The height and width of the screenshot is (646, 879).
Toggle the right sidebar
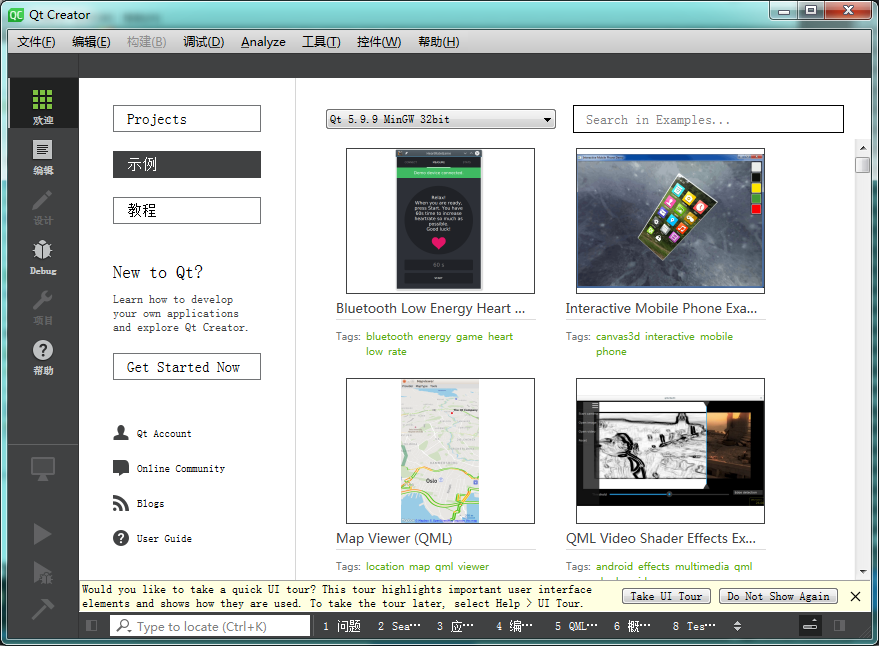(x=839, y=626)
